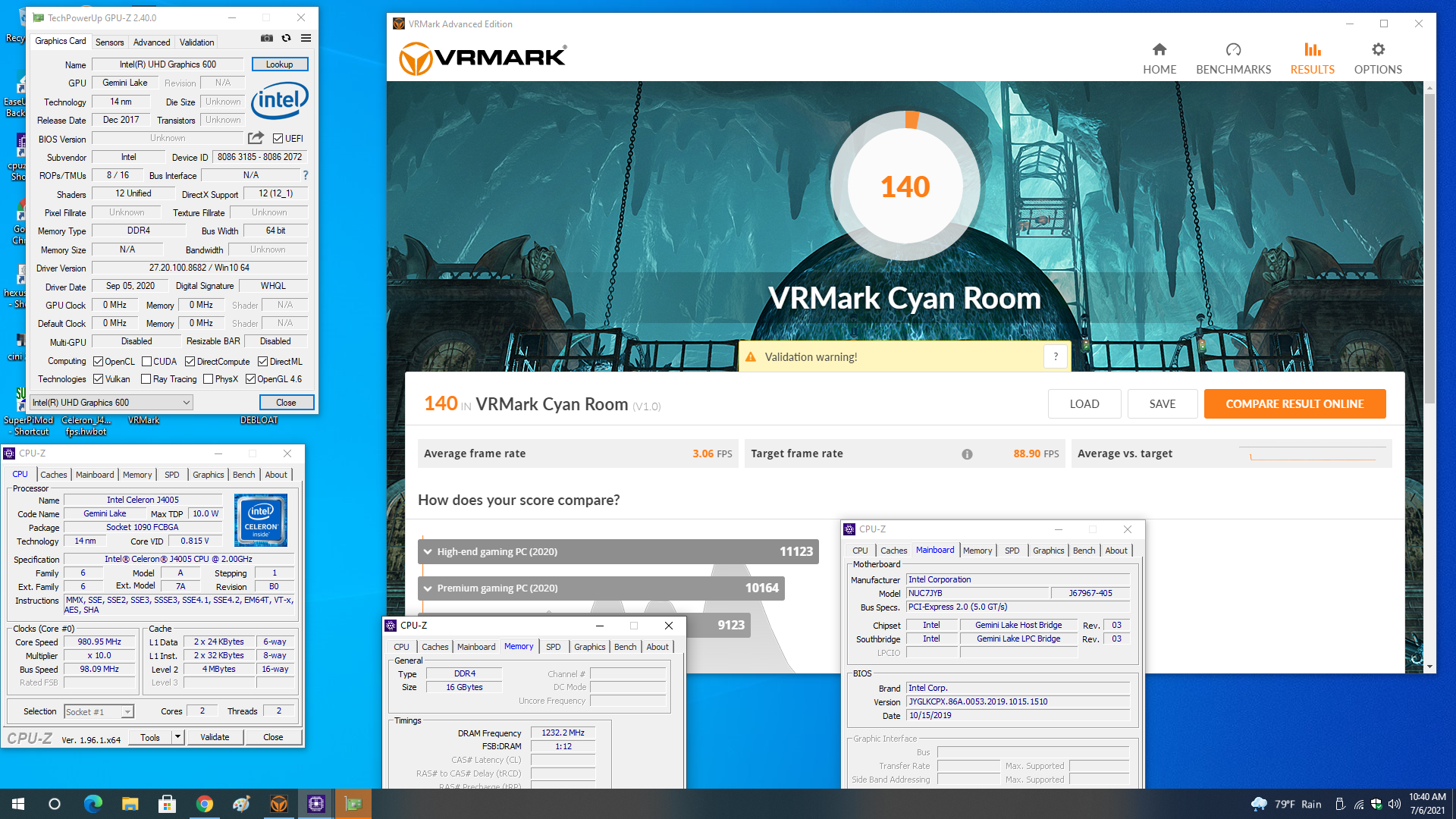Open volume control in system tray
Screen dimensions: 1456x819
[x=1394, y=804]
